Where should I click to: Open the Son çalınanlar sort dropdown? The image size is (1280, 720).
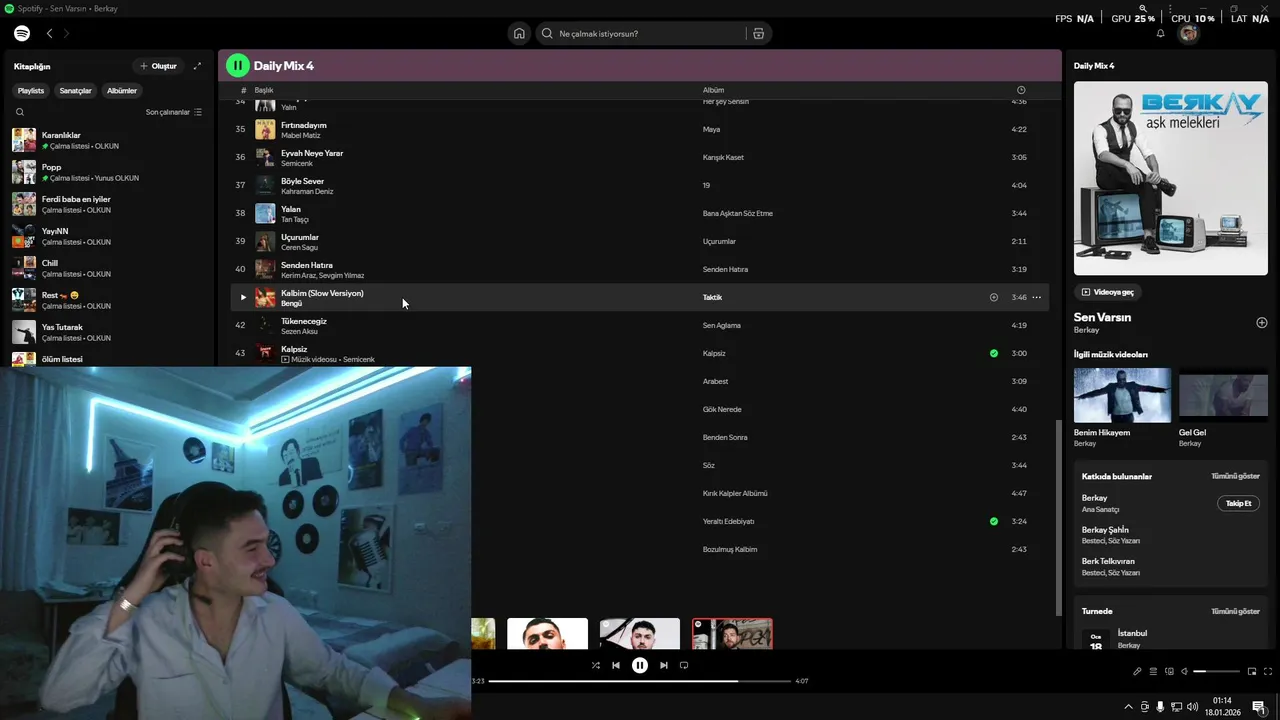174,112
